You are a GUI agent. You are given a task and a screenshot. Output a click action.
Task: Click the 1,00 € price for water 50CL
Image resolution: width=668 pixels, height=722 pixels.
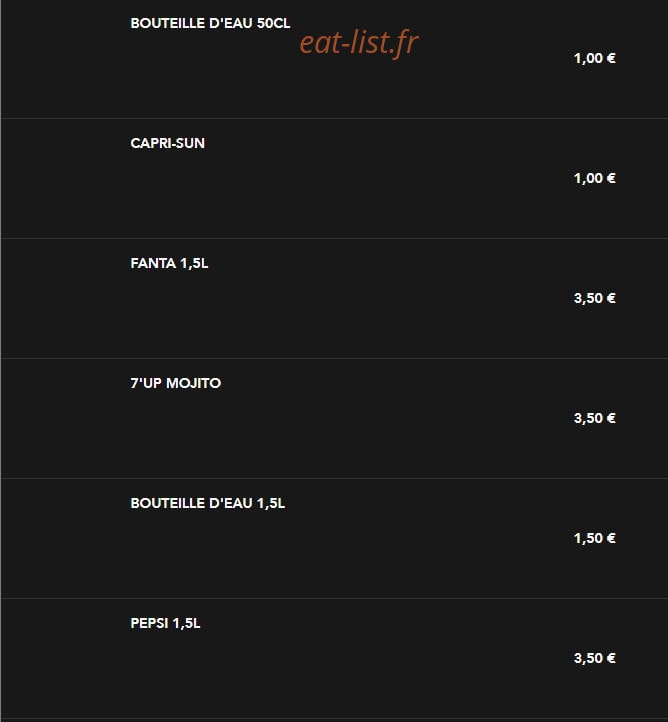594,58
